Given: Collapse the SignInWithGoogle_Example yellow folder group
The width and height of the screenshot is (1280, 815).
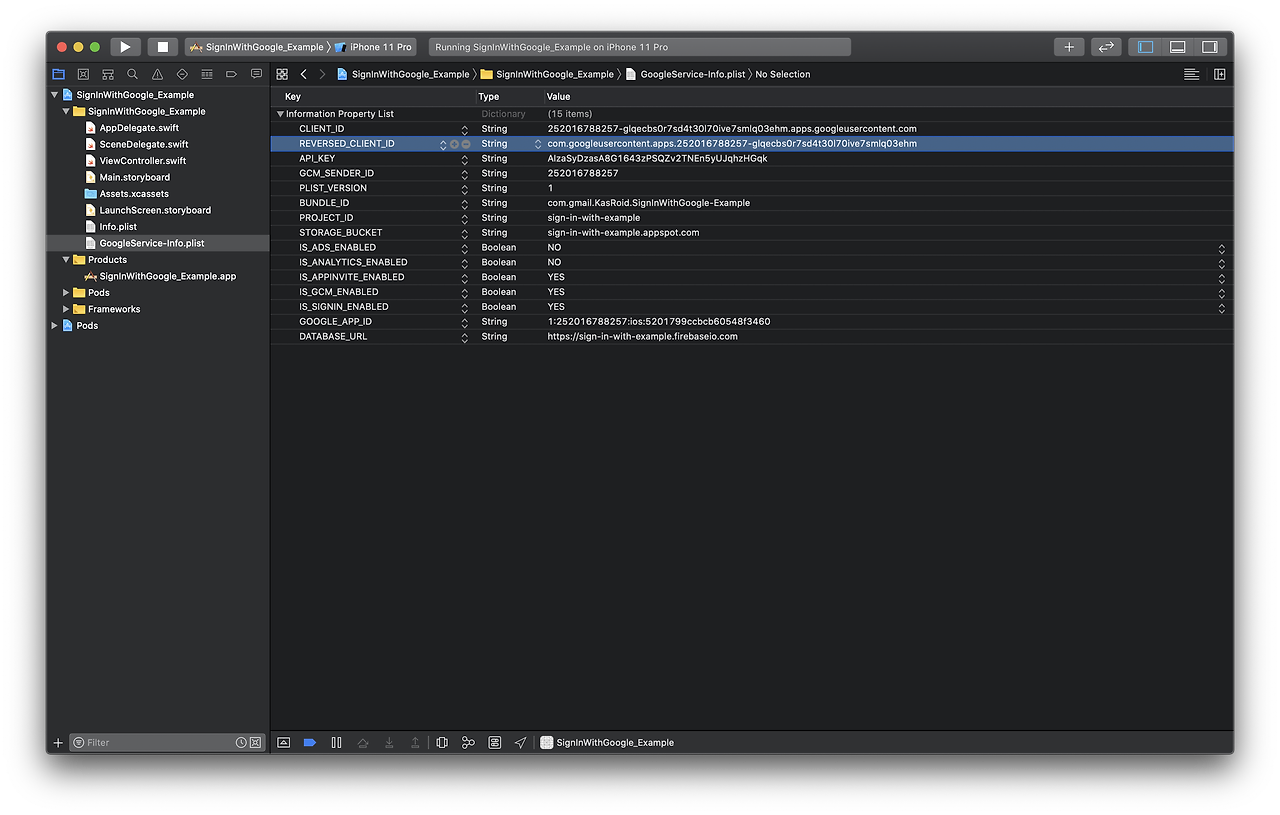Looking at the screenshot, I should (66, 111).
